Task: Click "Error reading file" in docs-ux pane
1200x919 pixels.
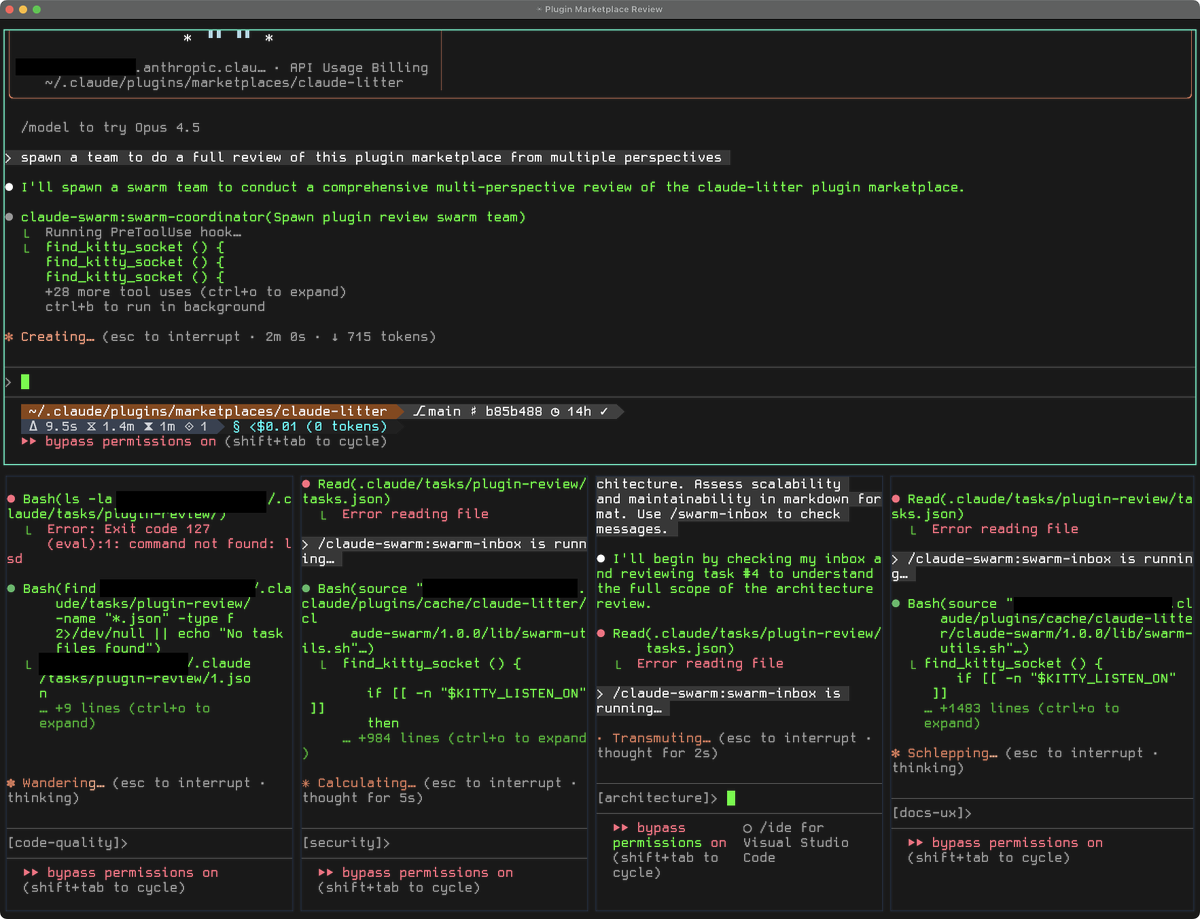Action: tap(1005, 529)
